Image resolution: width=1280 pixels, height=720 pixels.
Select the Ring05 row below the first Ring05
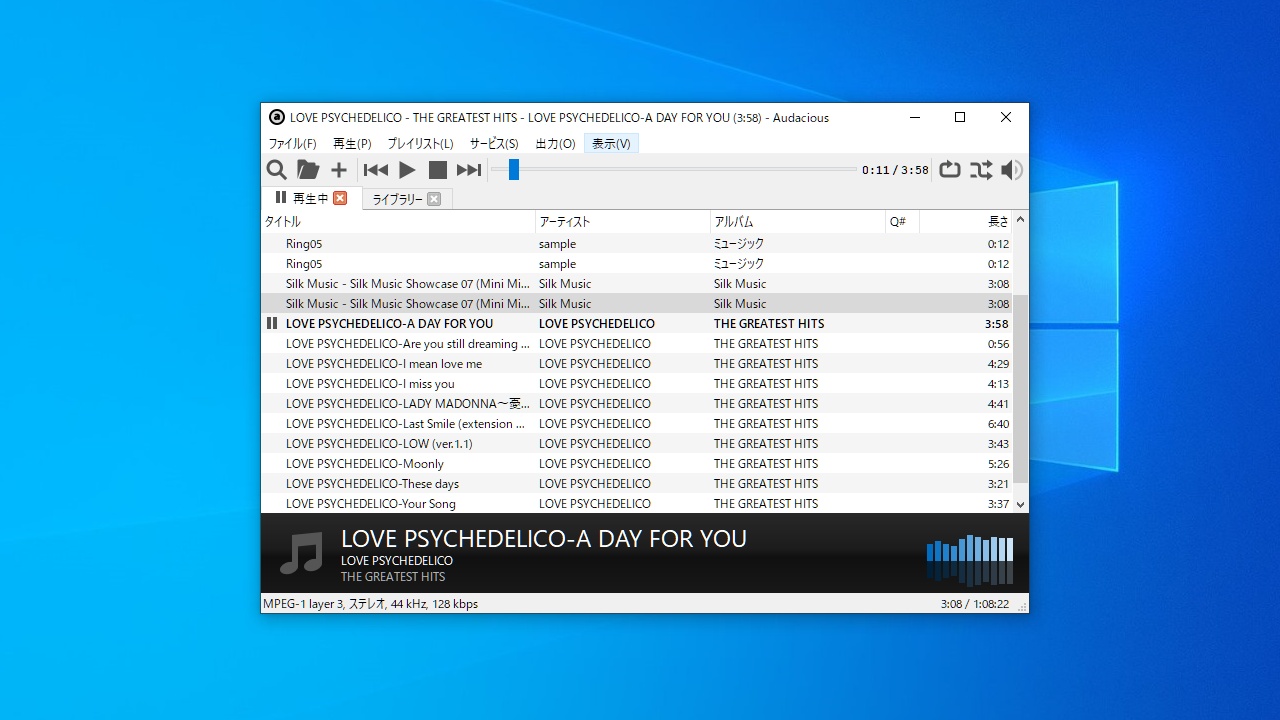[637, 264]
